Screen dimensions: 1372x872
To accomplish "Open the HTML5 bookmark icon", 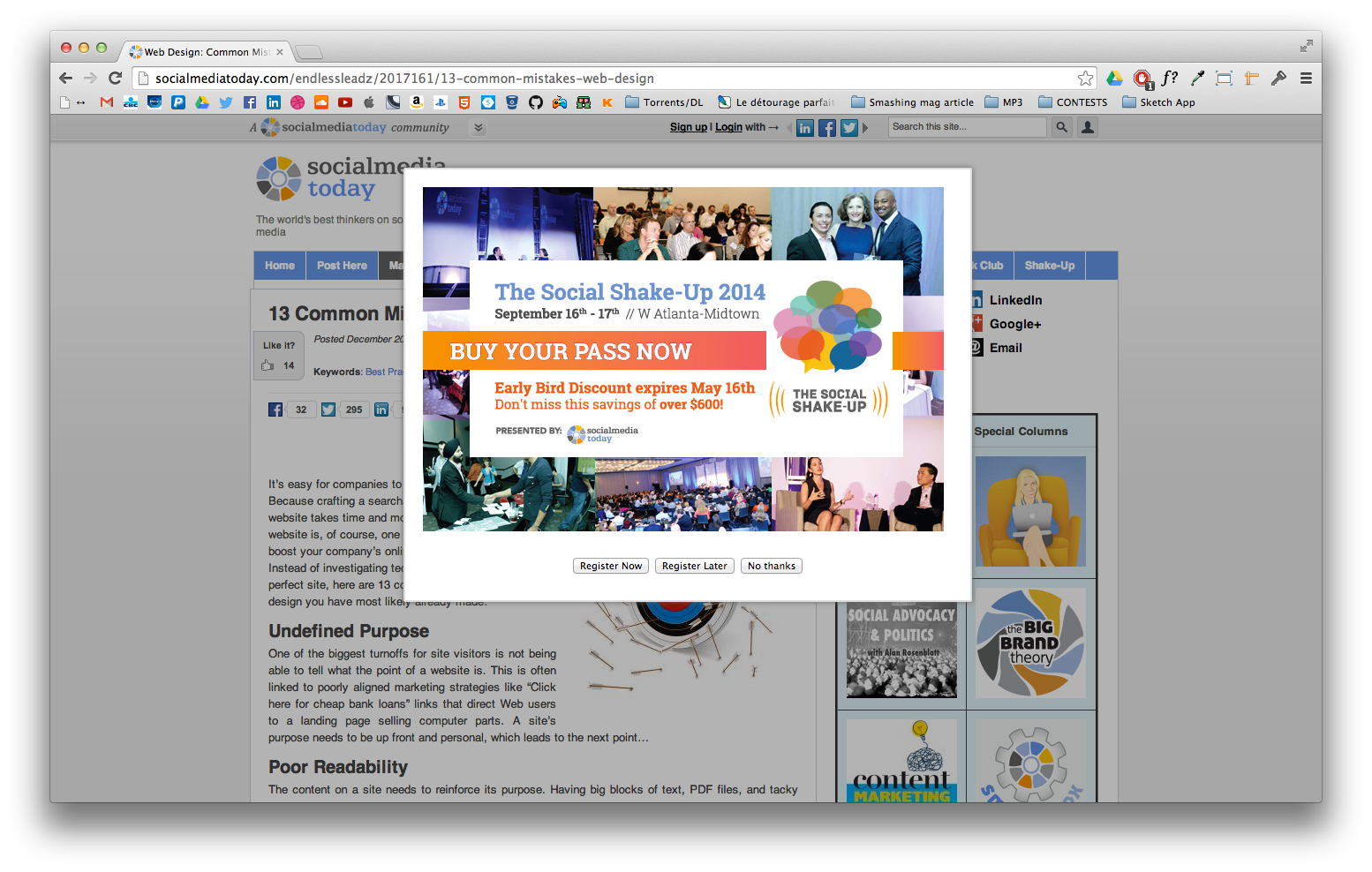I will (x=464, y=102).
